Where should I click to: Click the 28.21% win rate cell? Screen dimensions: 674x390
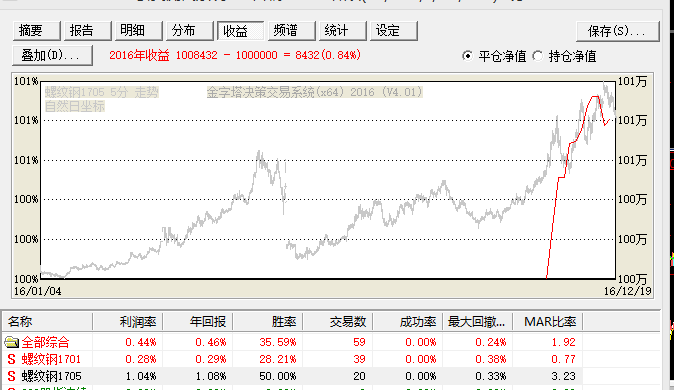[278, 359]
